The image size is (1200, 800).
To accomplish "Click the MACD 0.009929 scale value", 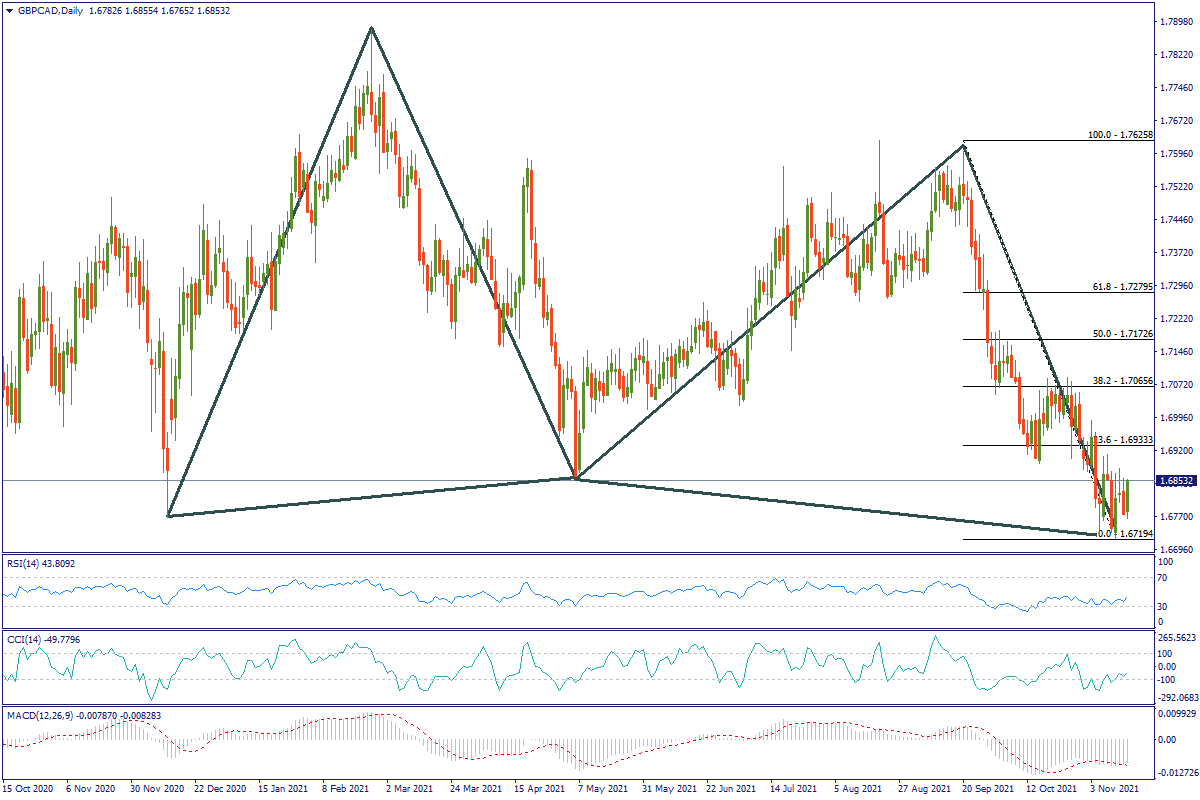I will [1176, 715].
